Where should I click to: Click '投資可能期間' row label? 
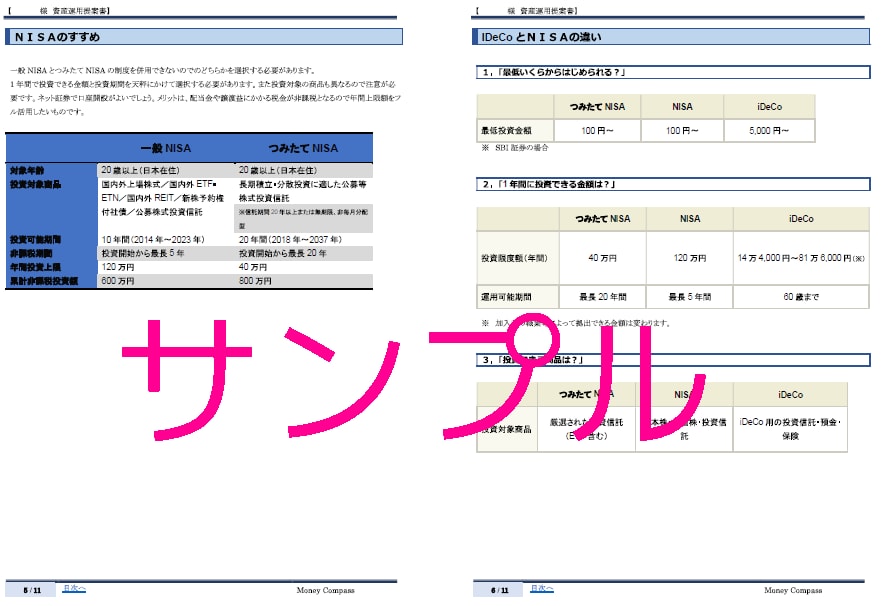36,240
